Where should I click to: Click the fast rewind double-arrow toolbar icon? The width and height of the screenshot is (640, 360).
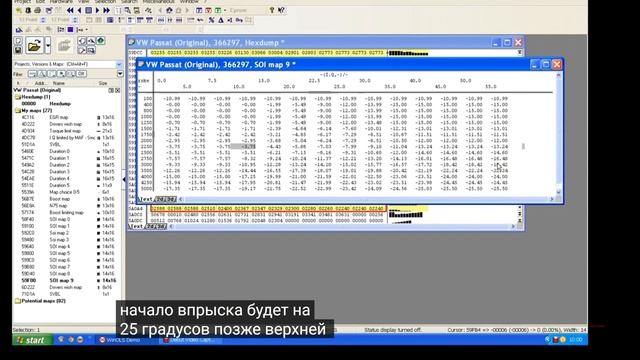tap(70, 10)
